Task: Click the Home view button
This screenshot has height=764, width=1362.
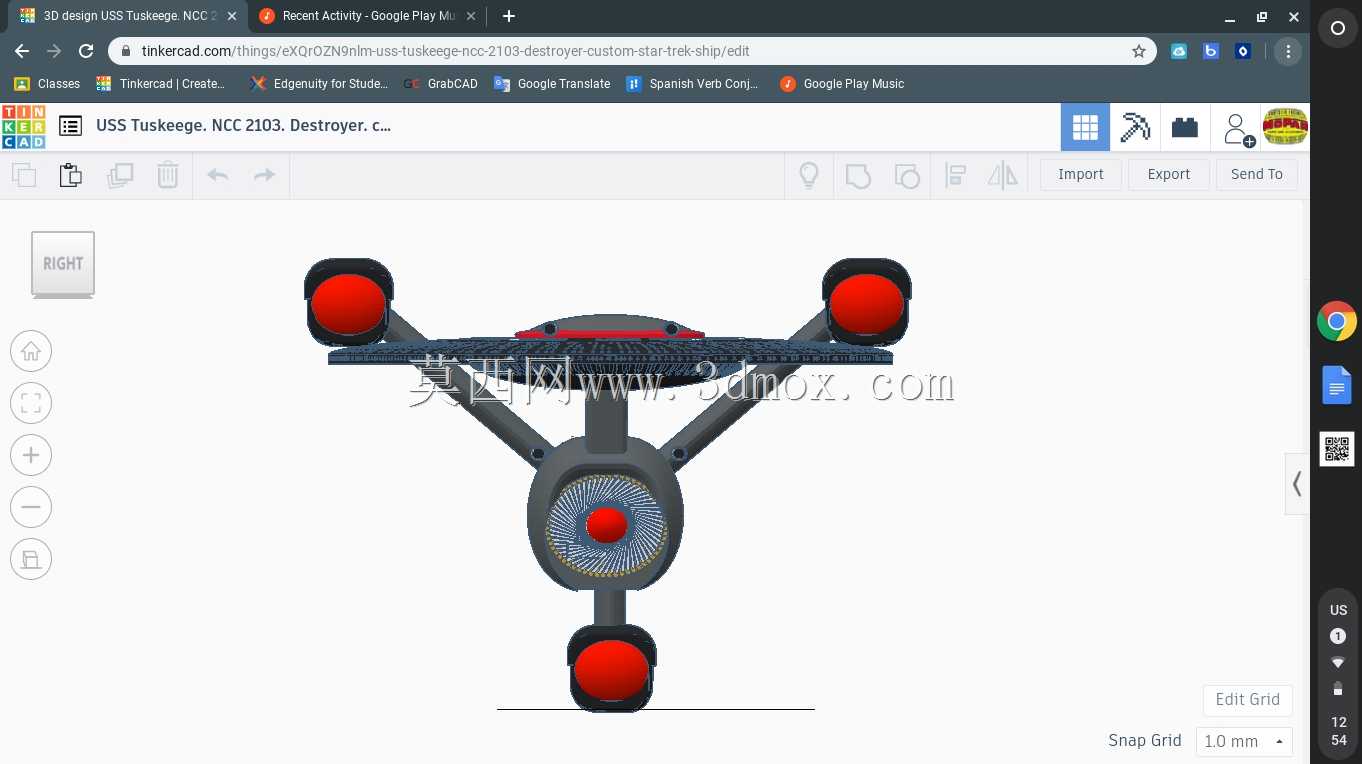Action: 31,351
